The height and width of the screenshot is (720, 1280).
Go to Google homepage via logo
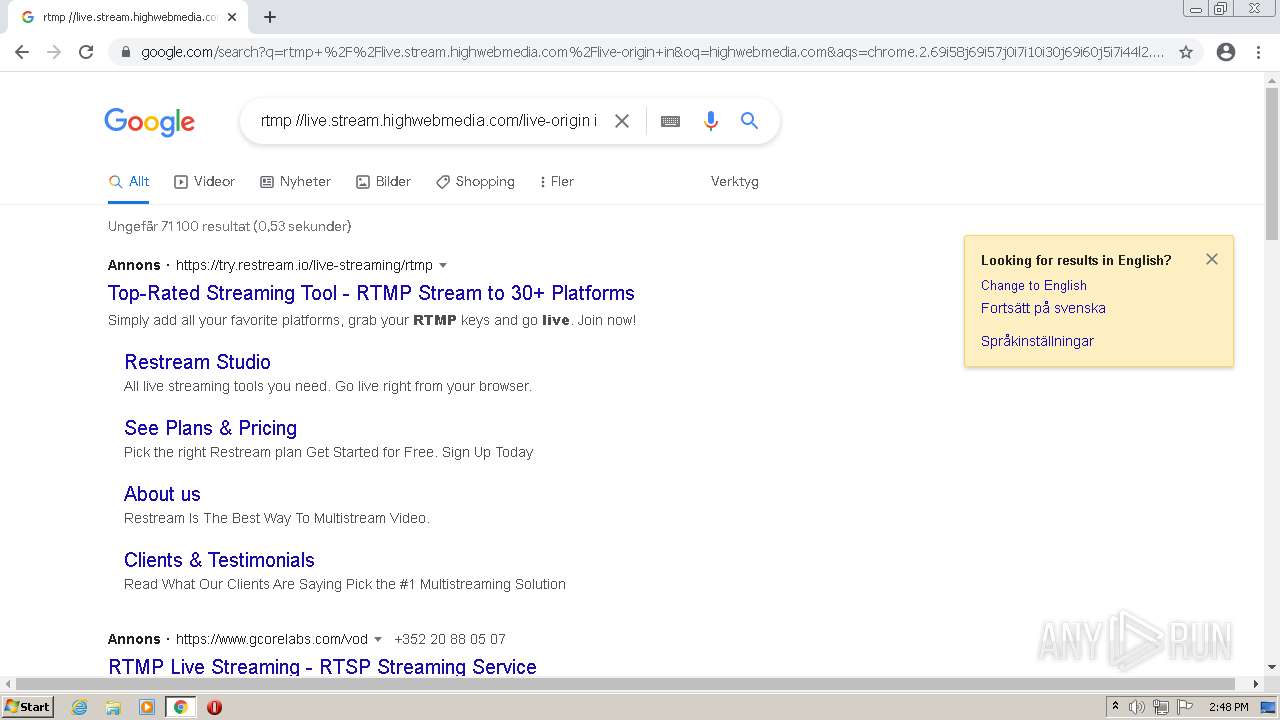pos(149,122)
